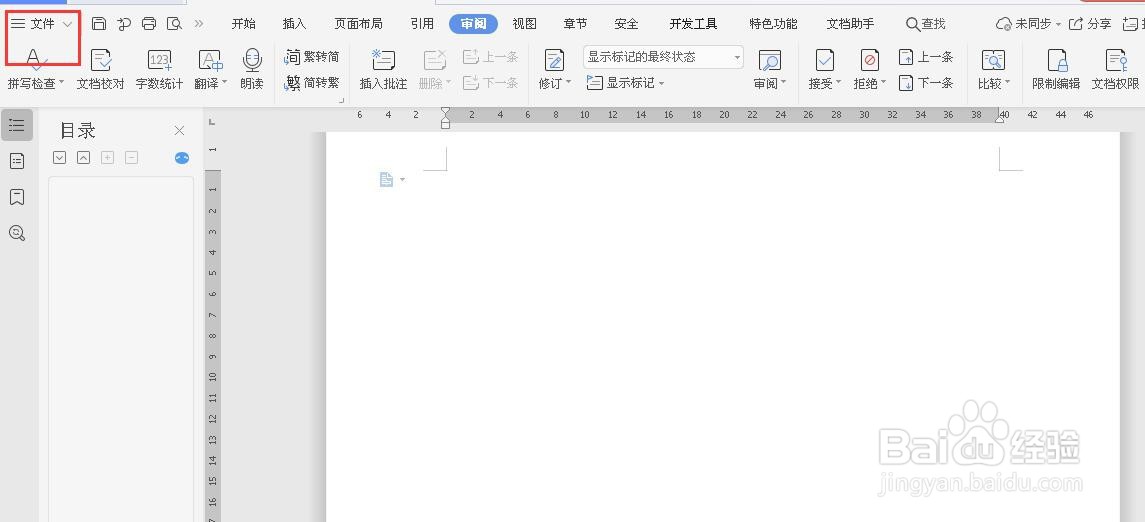Close the 目录 panel

pos(180,131)
